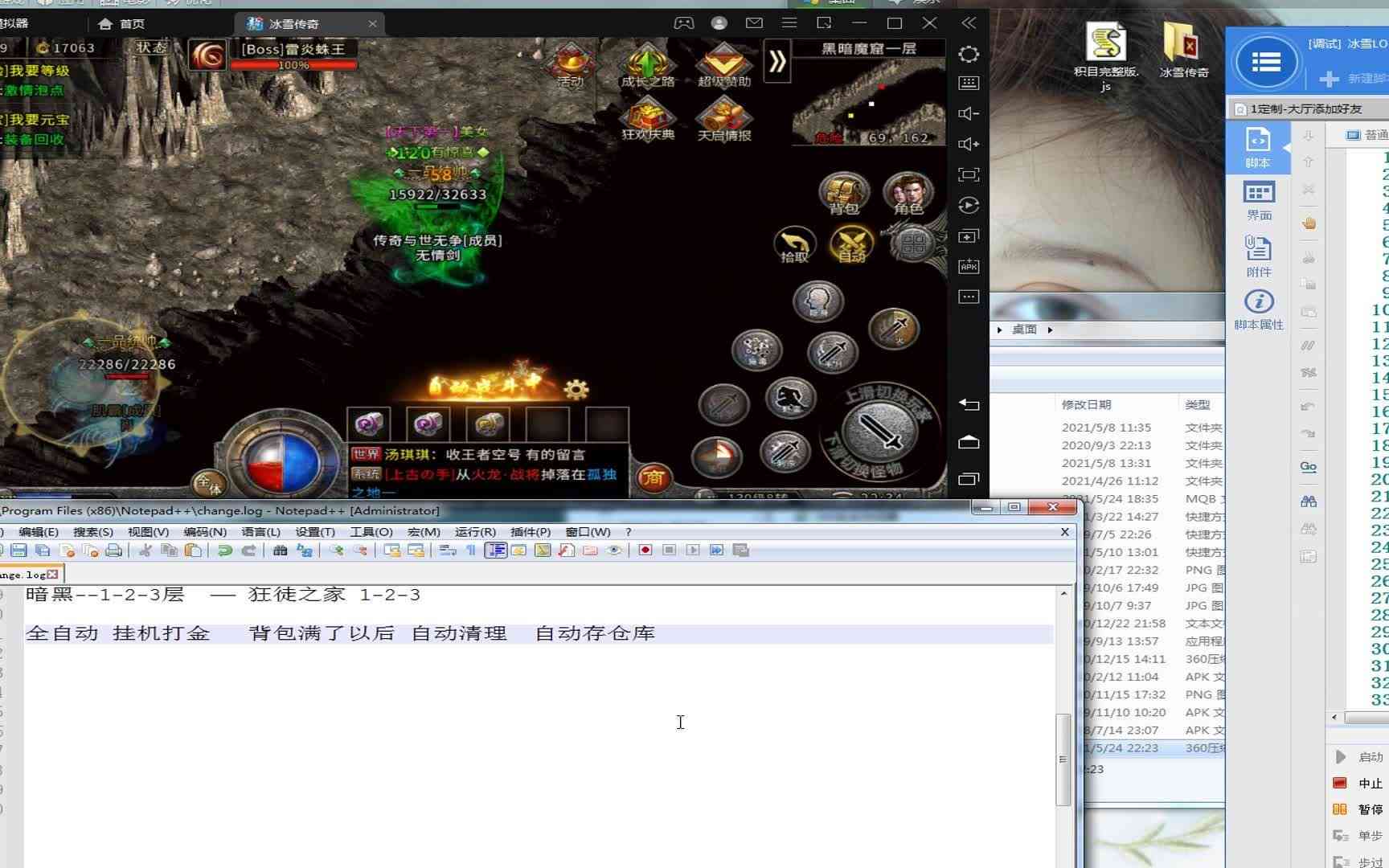
Task: Click 状态 button in game top bar
Action: pyautogui.click(x=151, y=47)
